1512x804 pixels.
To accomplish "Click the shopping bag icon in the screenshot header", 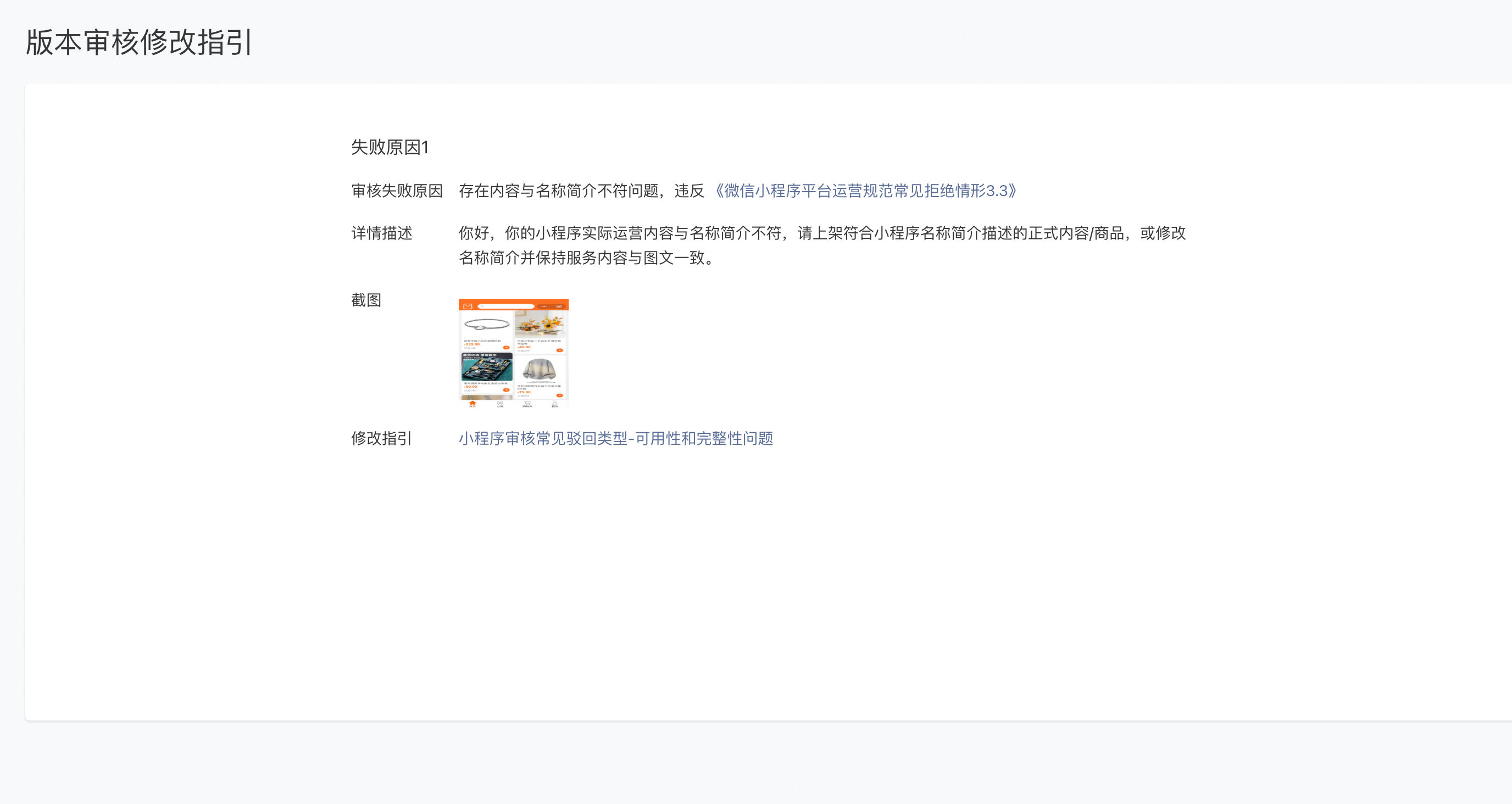I will click(468, 306).
